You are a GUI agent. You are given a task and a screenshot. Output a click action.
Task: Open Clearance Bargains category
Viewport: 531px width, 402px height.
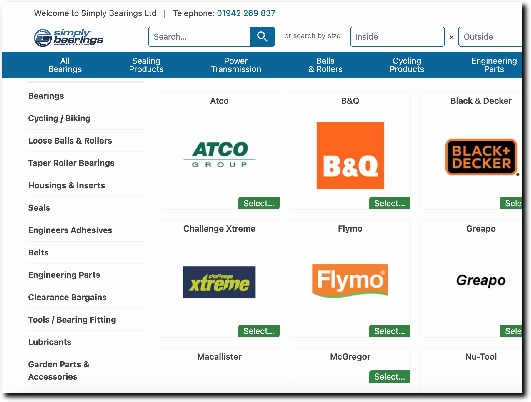coord(67,297)
